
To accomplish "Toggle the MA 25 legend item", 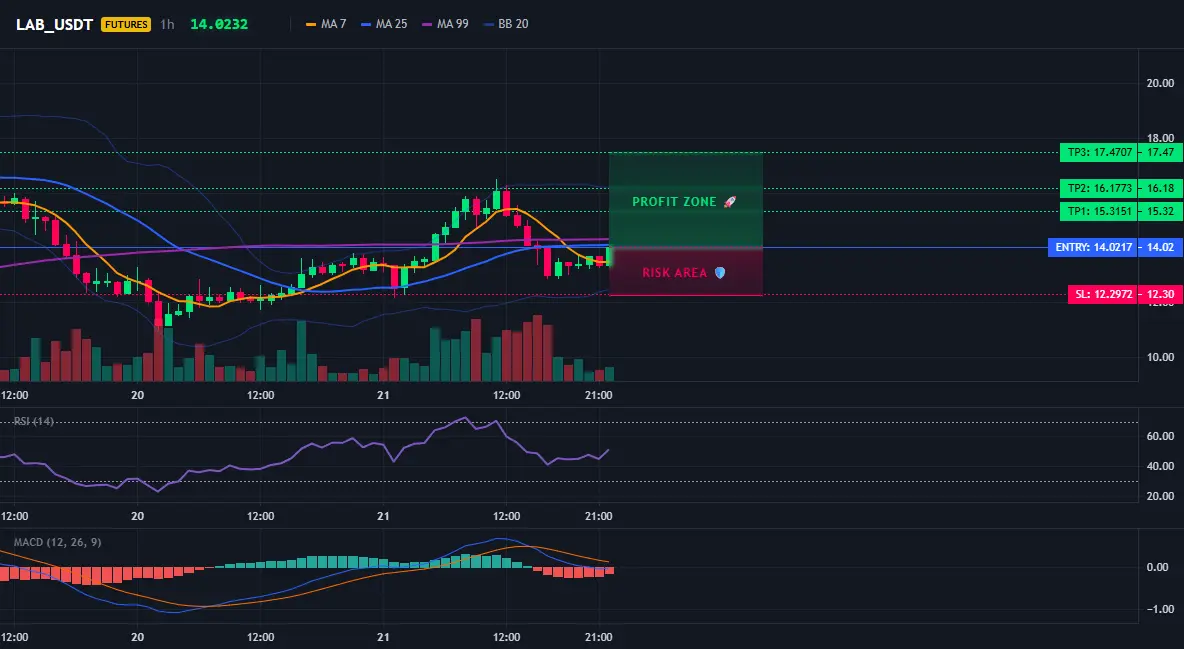I will [384, 24].
